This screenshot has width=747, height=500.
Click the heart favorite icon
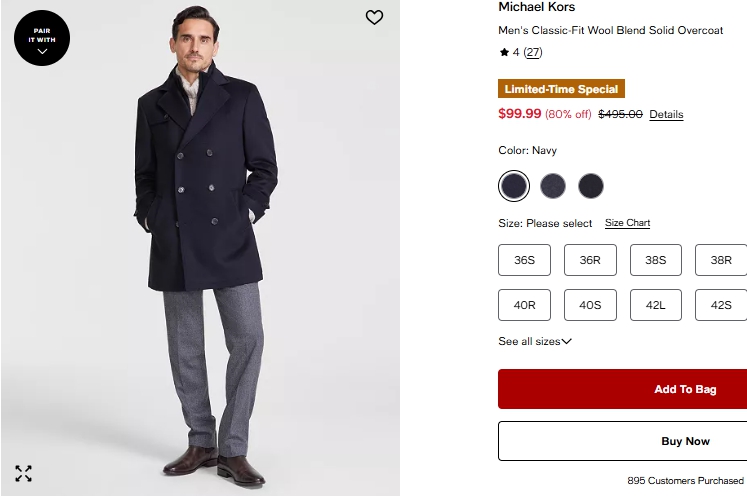coord(374,17)
